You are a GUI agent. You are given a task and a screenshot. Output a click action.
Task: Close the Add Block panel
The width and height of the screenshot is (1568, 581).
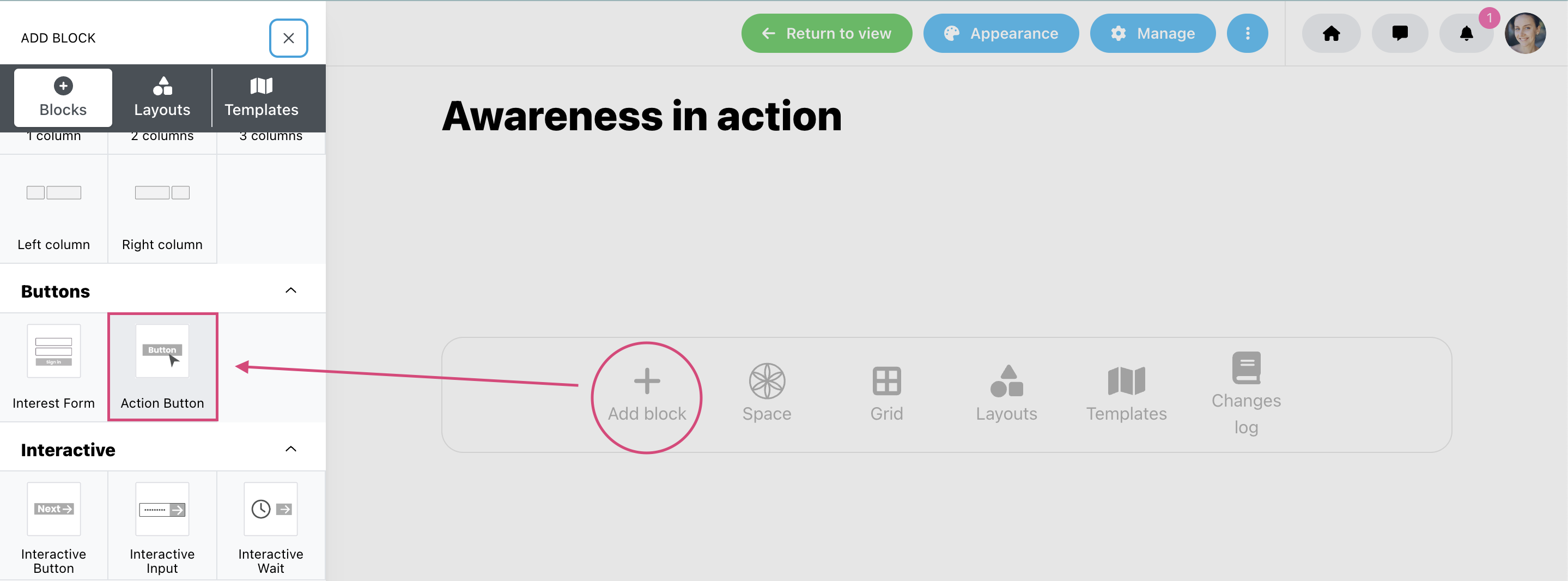click(289, 38)
